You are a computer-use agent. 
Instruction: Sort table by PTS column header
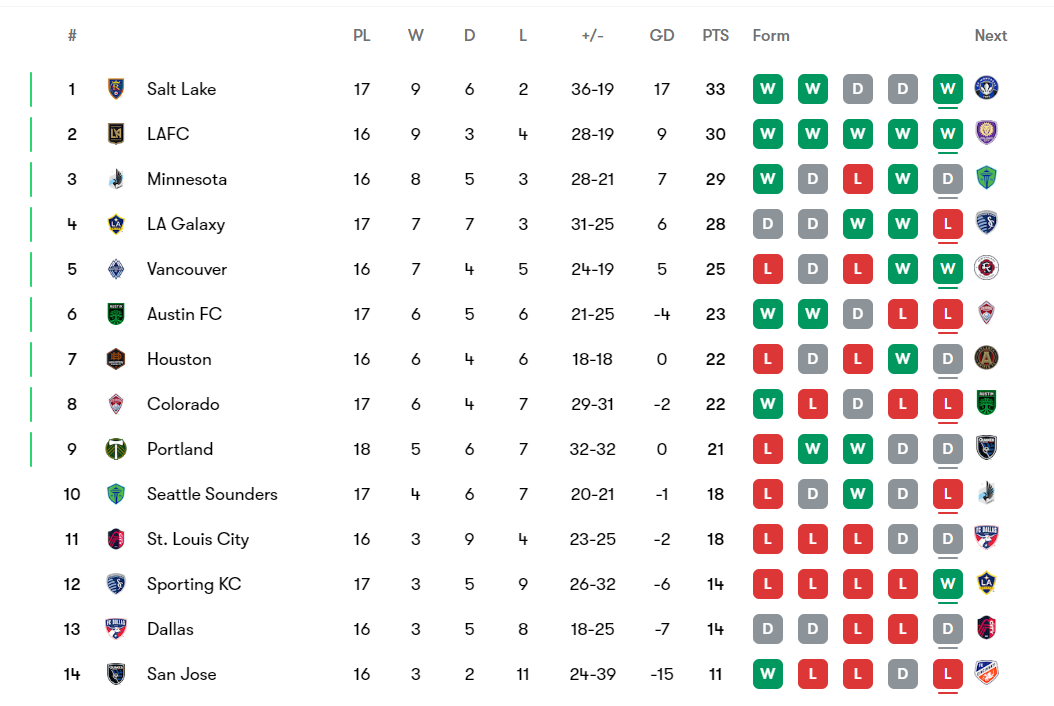pos(715,35)
